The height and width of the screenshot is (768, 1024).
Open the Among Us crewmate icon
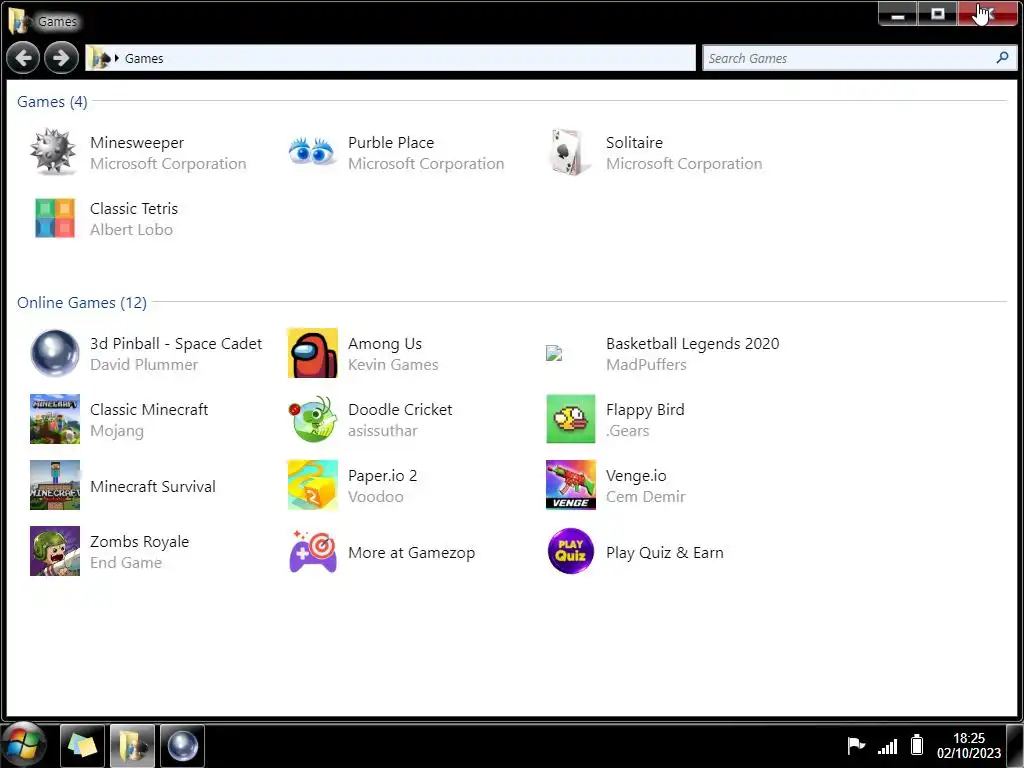(x=313, y=353)
